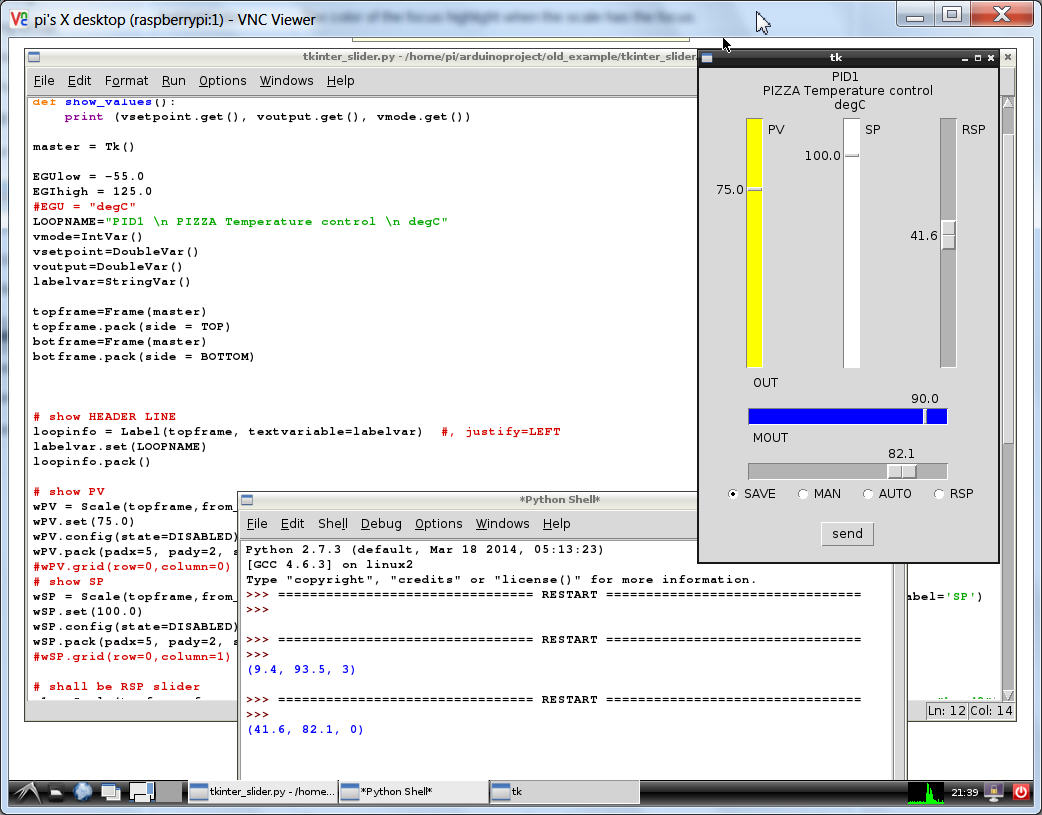Open the tk window's title bar menu icon
1042x815 pixels.
coord(707,58)
